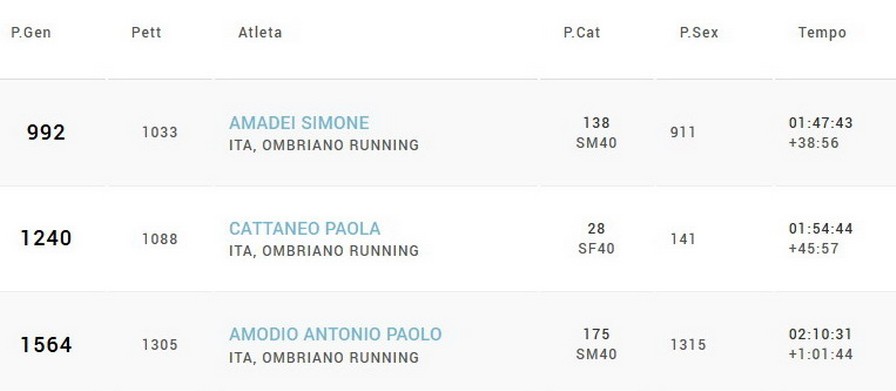Sort by the Tempo column header
Viewport: 896px width, 391px height.
pyautogui.click(x=822, y=33)
